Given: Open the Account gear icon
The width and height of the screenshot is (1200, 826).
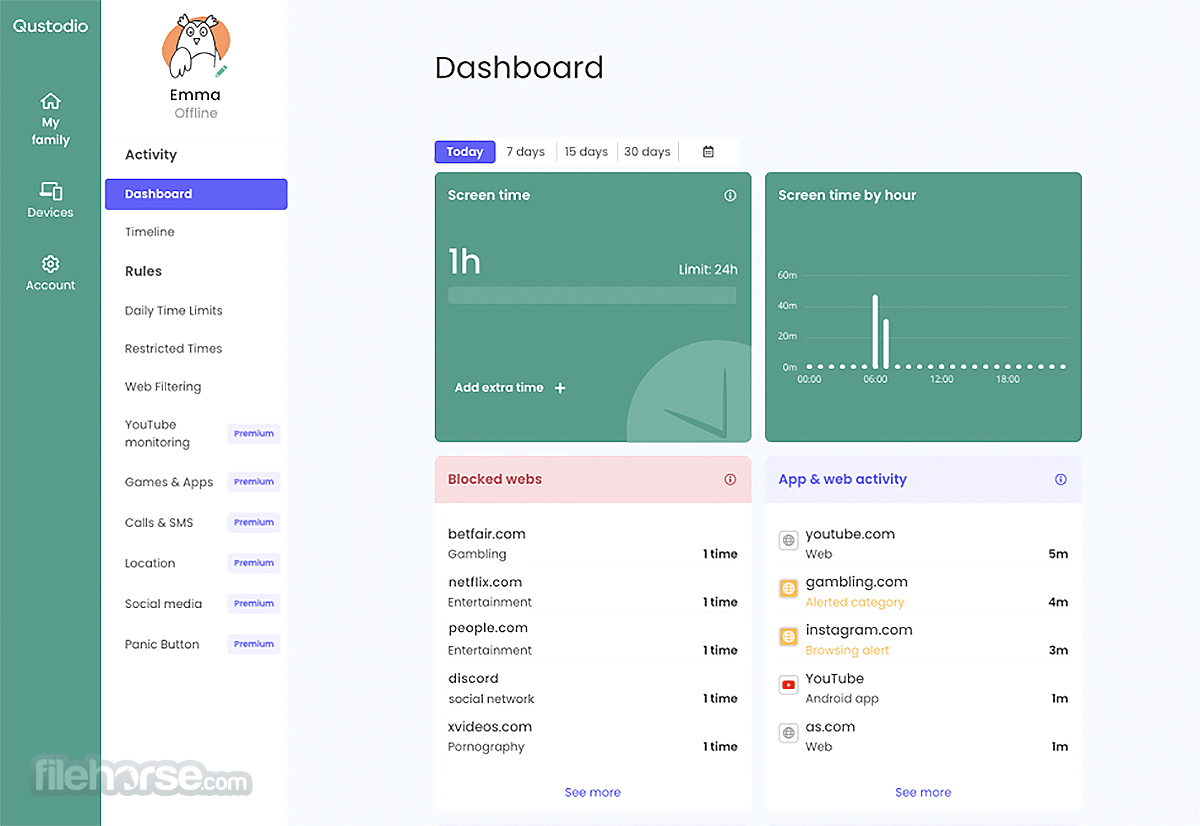Looking at the screenshot, I should (x=50, y=264).
